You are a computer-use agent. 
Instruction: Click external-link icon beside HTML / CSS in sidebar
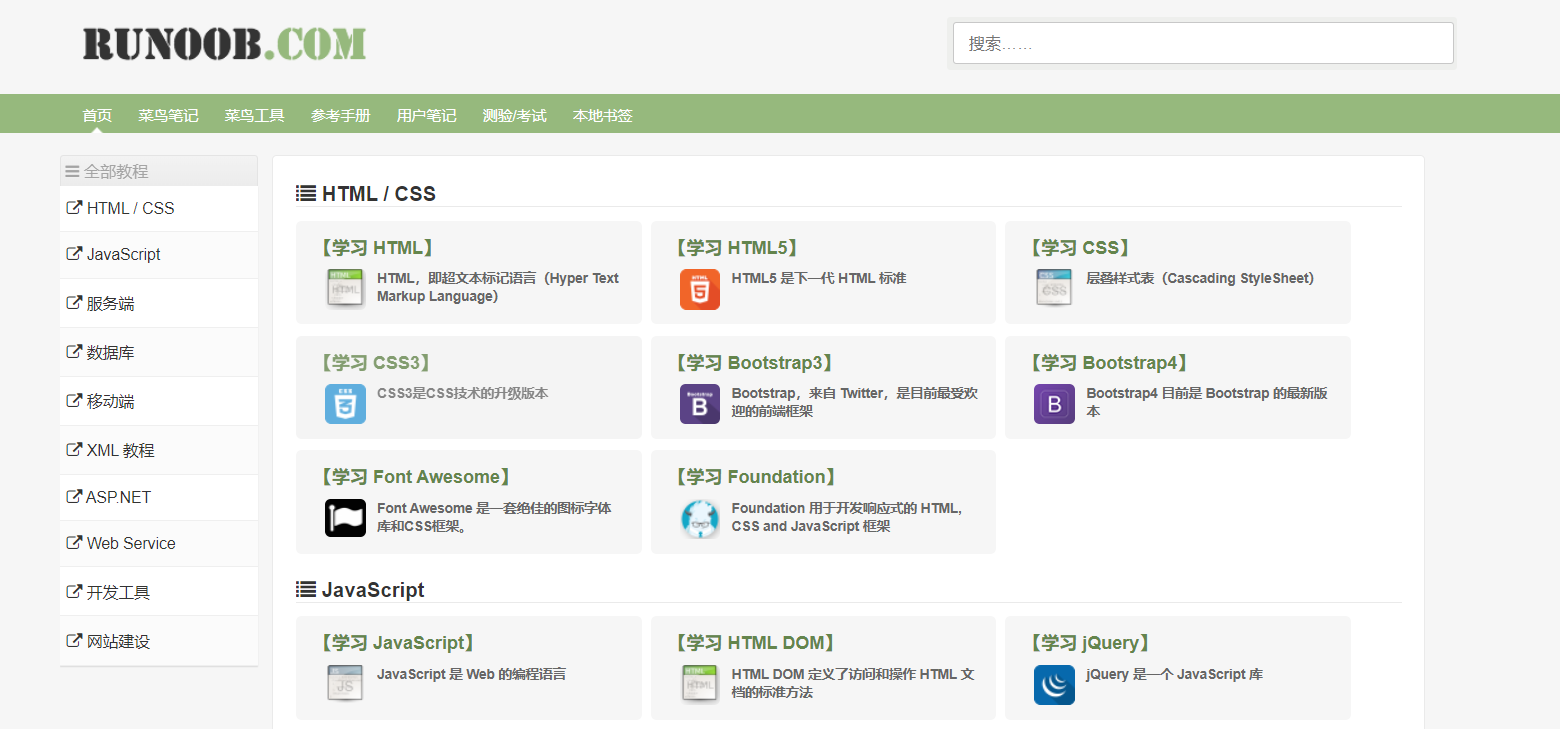coord(73,208)
